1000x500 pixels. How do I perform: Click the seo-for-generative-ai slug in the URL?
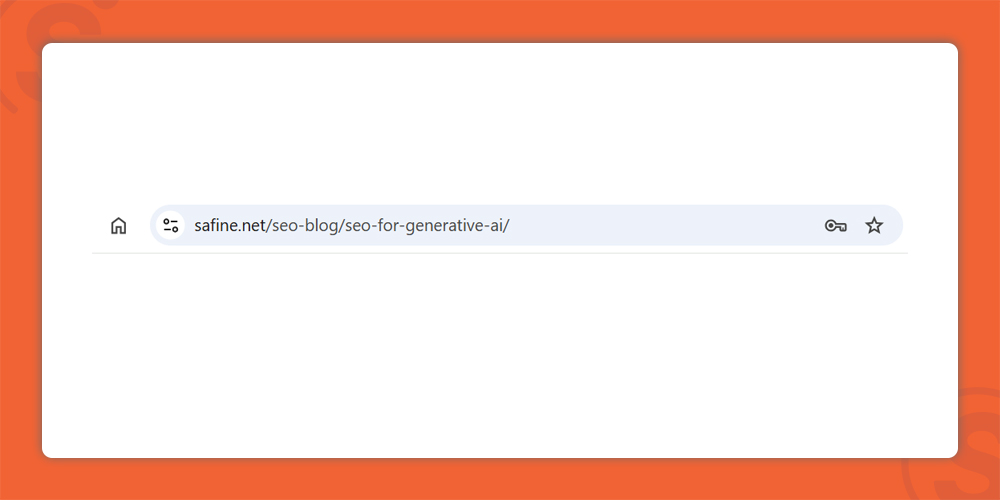(x=425, y=226)
